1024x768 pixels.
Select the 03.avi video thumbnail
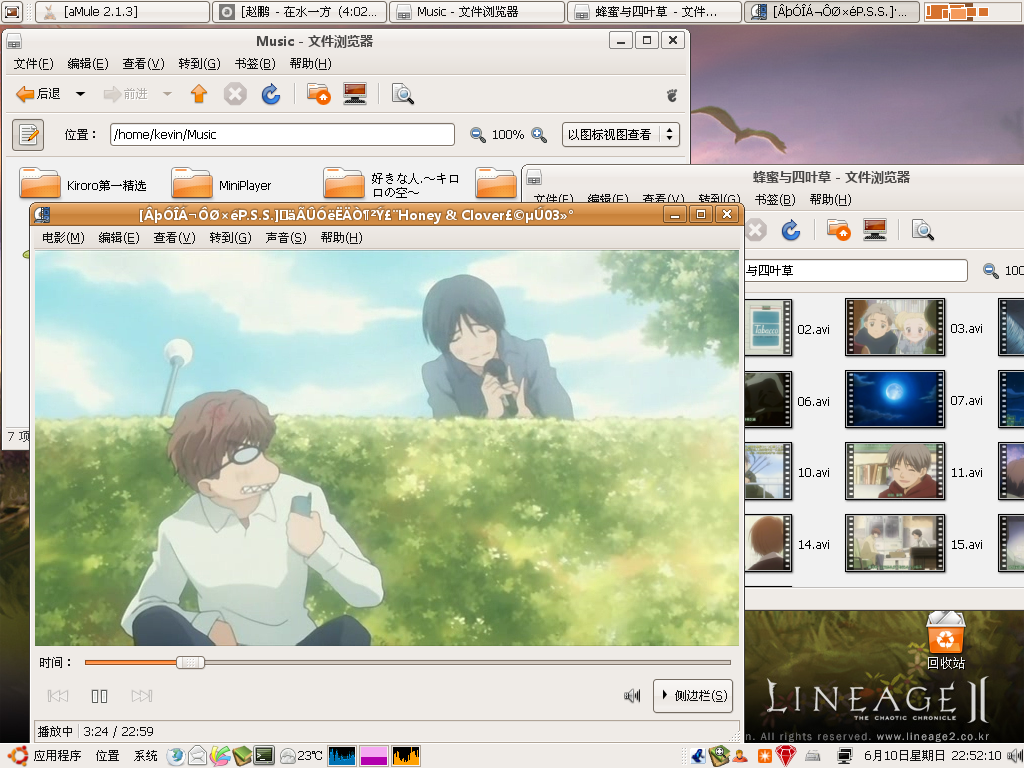click(895, 327)
